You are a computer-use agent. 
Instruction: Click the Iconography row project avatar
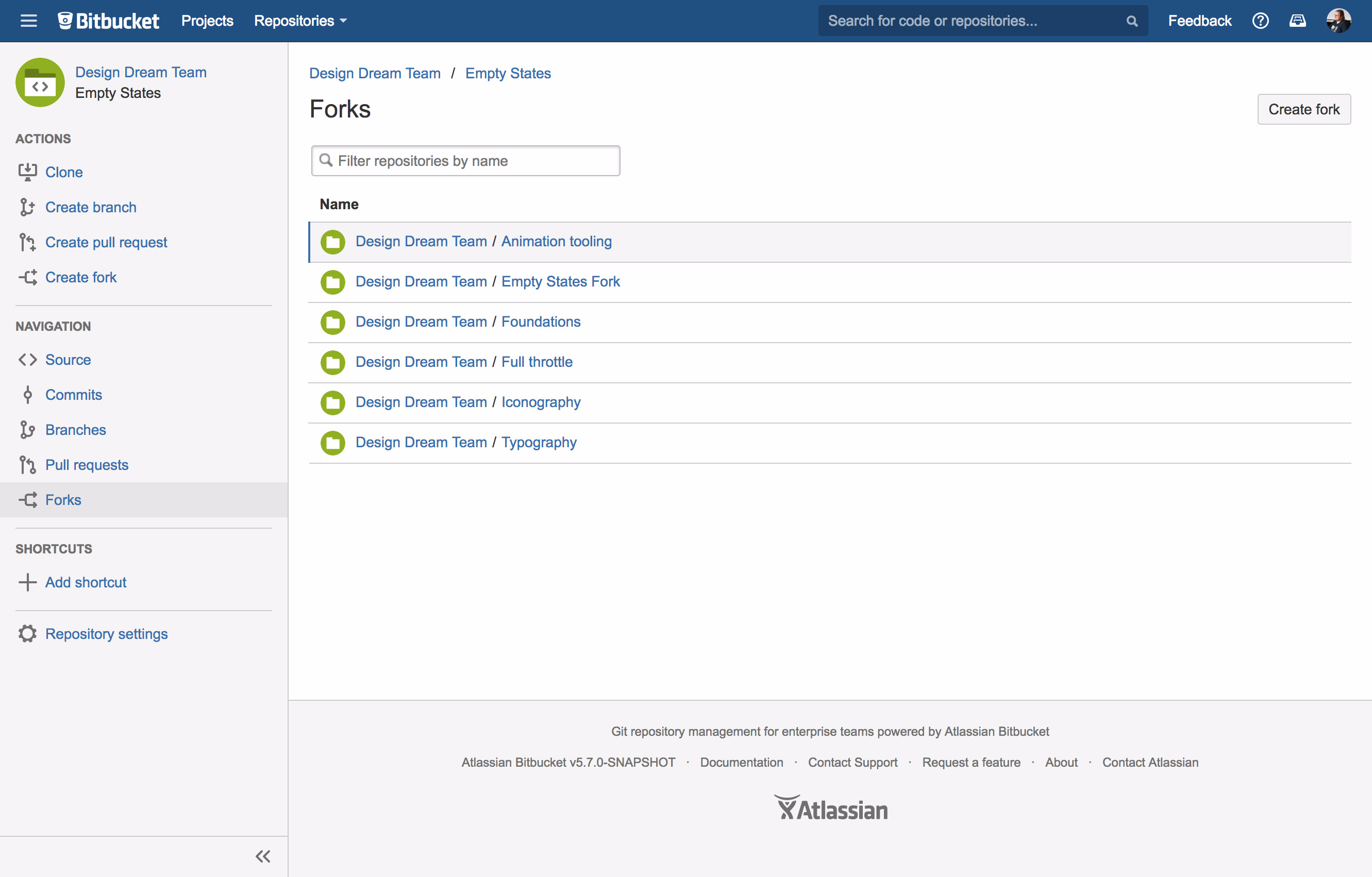click(333, 402)
